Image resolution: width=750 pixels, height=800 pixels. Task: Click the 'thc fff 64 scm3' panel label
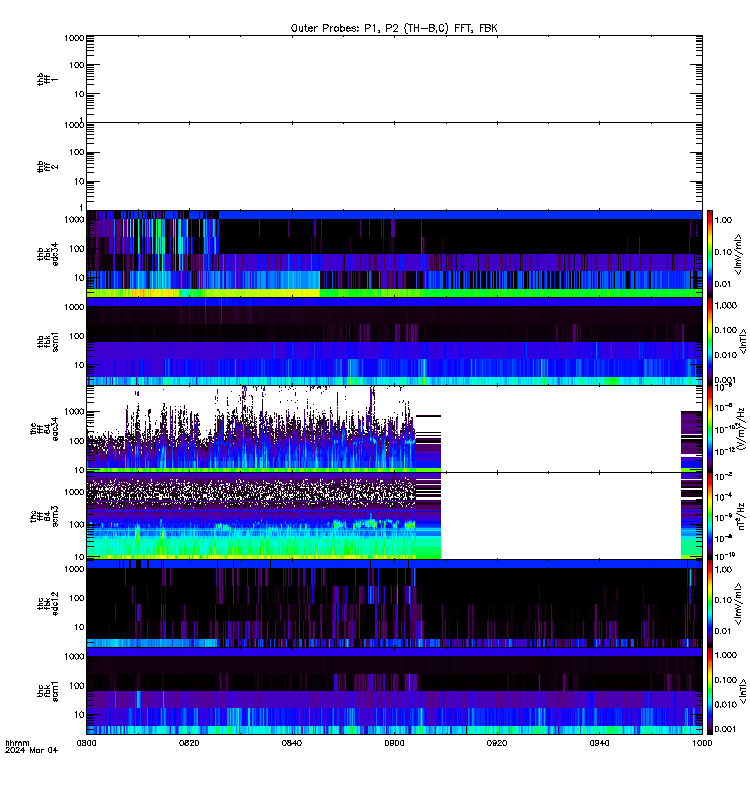[x=44, y=516]
